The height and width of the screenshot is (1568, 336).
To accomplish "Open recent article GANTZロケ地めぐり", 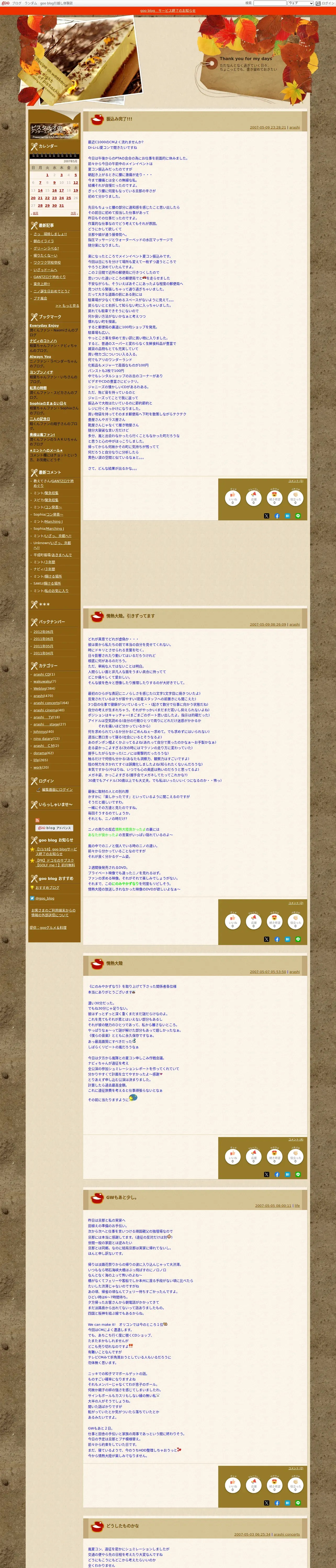I will pyautogui.click(x=49, y=277).
